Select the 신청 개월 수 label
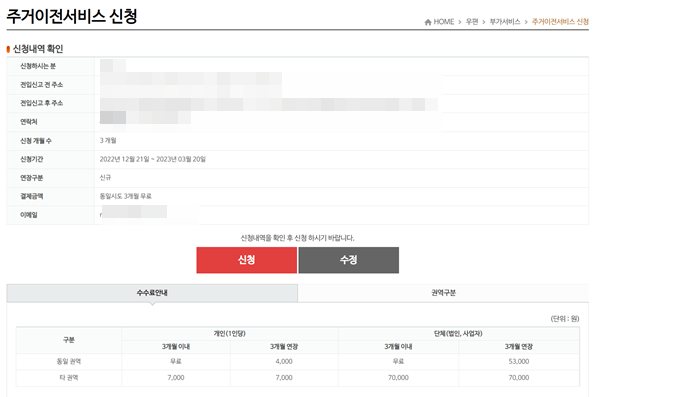The width and height of the screenshot is (700, 397). click(36, 141)
